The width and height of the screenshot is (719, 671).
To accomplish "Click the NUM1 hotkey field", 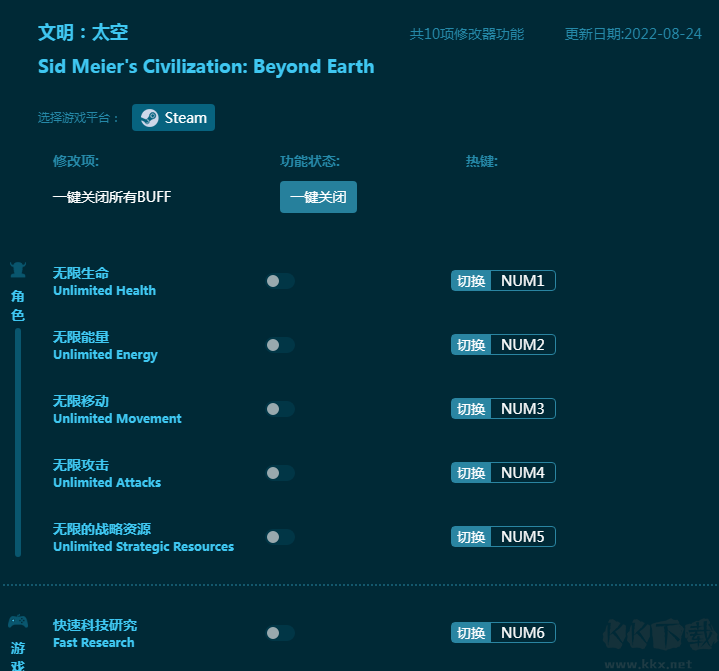I will (523, 281).
